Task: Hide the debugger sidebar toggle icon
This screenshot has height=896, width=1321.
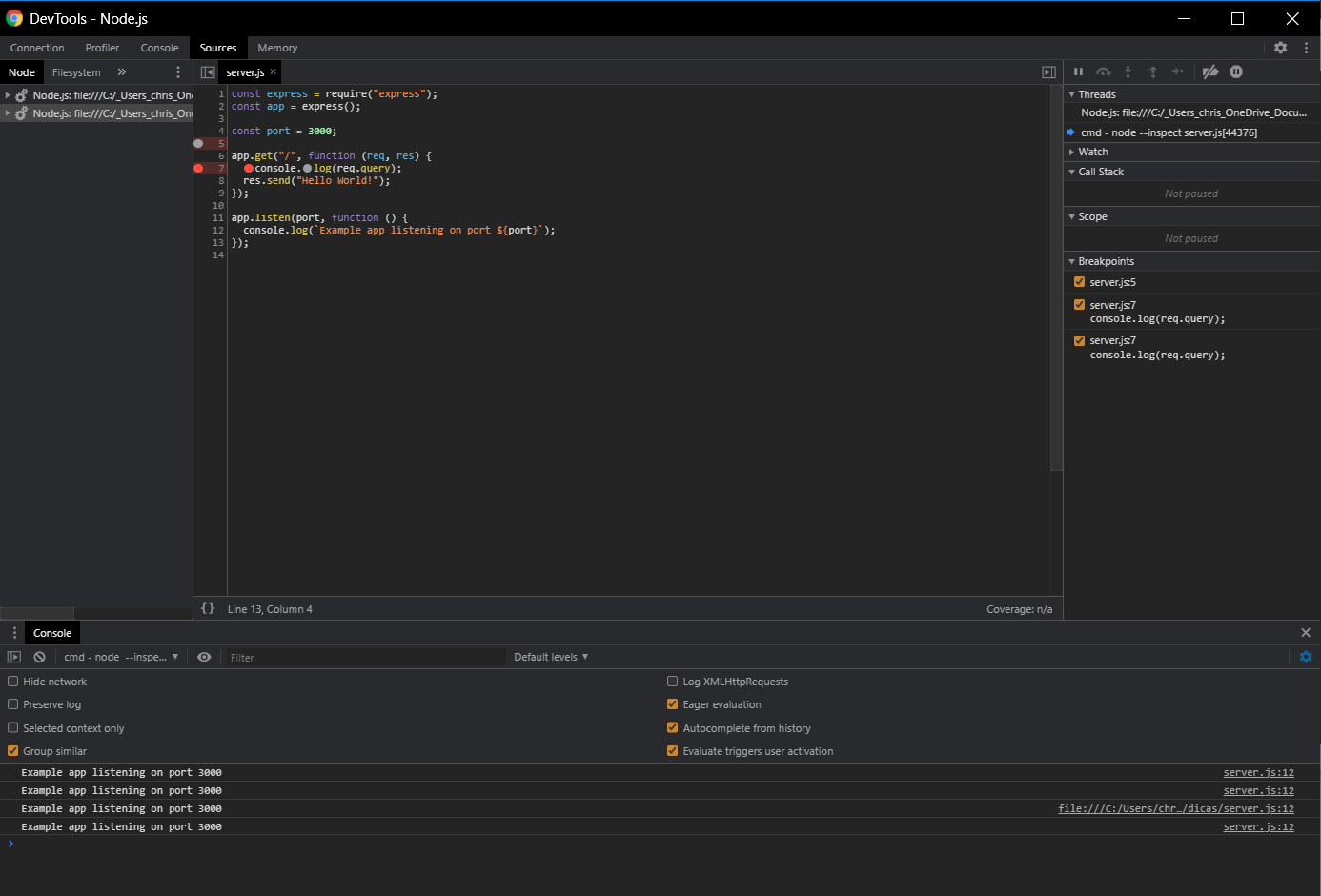Action: 1048,72
